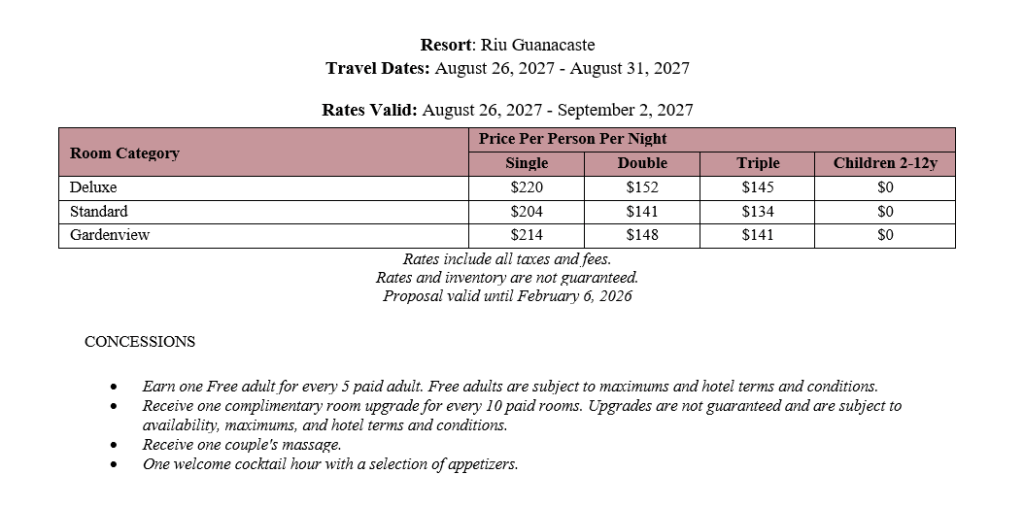Click the 'Proposal valid until February 6, 2026' note

(x=507, y=296)
